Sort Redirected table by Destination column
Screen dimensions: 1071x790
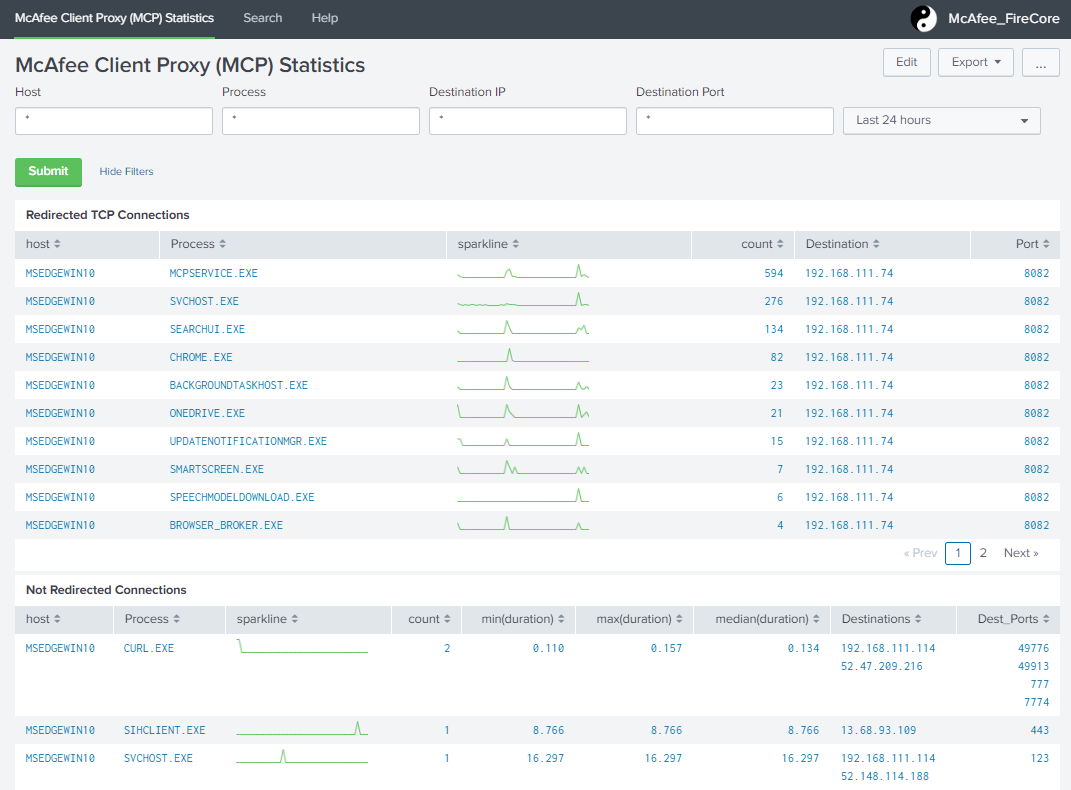click(x=842, y=244)
